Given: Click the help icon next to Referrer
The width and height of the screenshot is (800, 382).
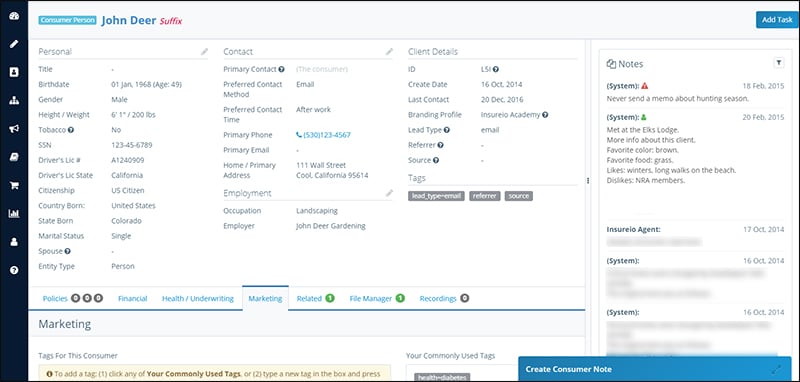Looking at the screenshot, I should click(440, 145).
